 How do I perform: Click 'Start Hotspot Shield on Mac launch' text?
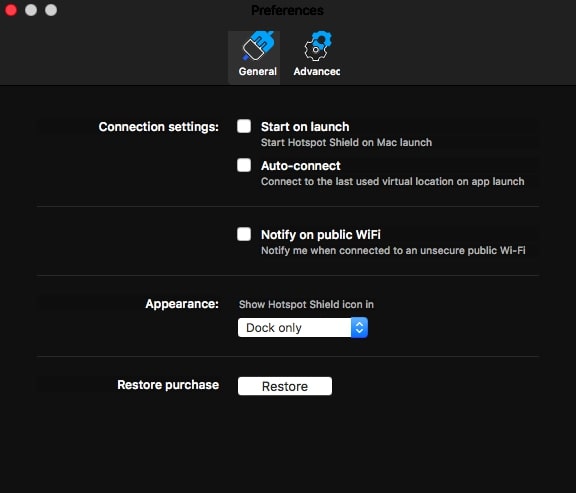click(x=346, y=143)
